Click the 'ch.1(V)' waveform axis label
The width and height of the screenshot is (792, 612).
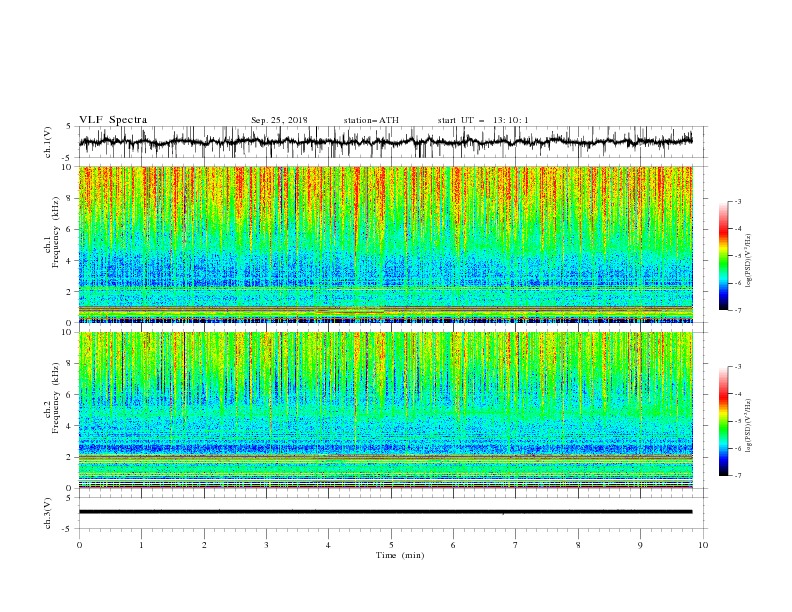[48, 142]
